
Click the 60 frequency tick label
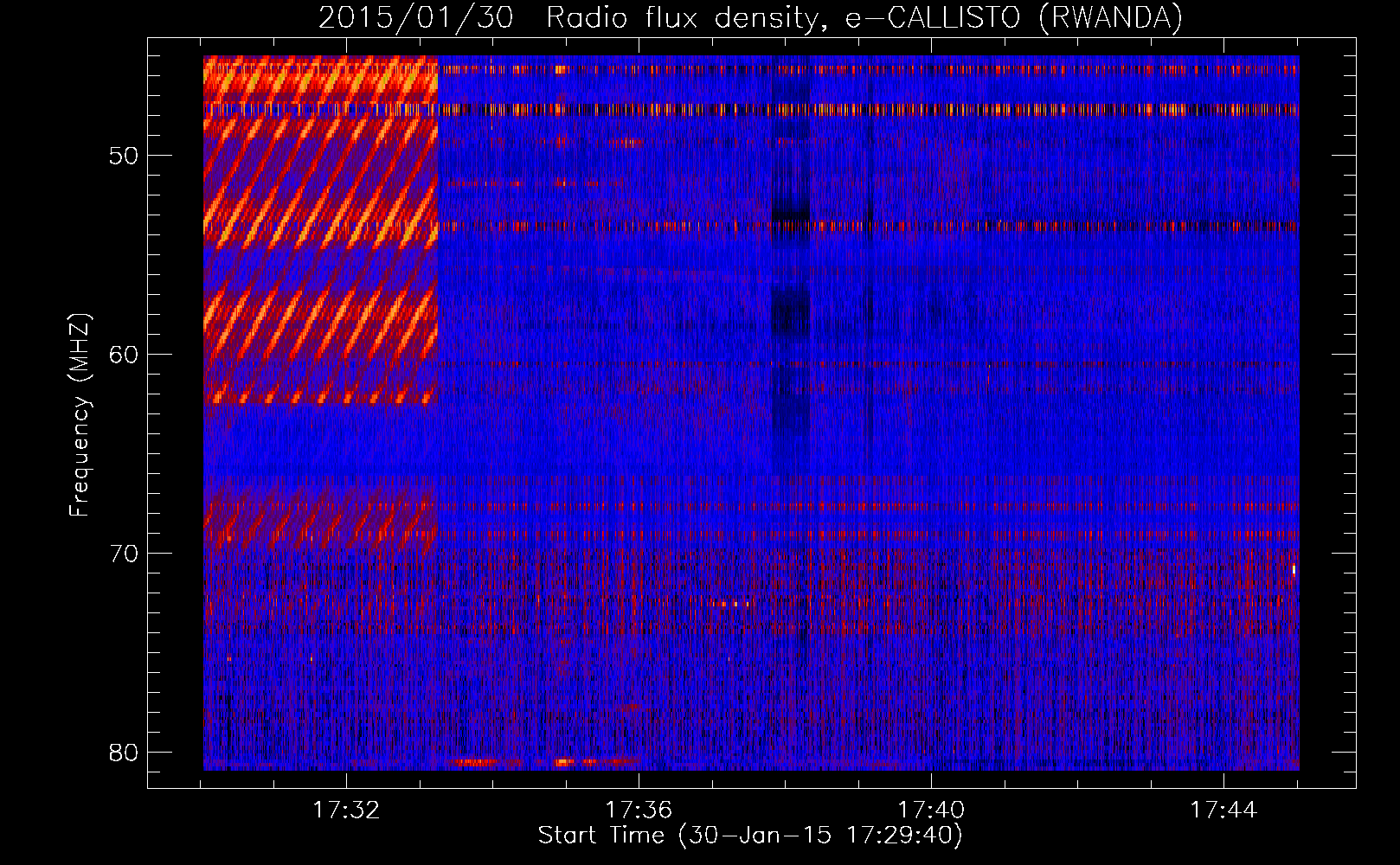[124, 355]
